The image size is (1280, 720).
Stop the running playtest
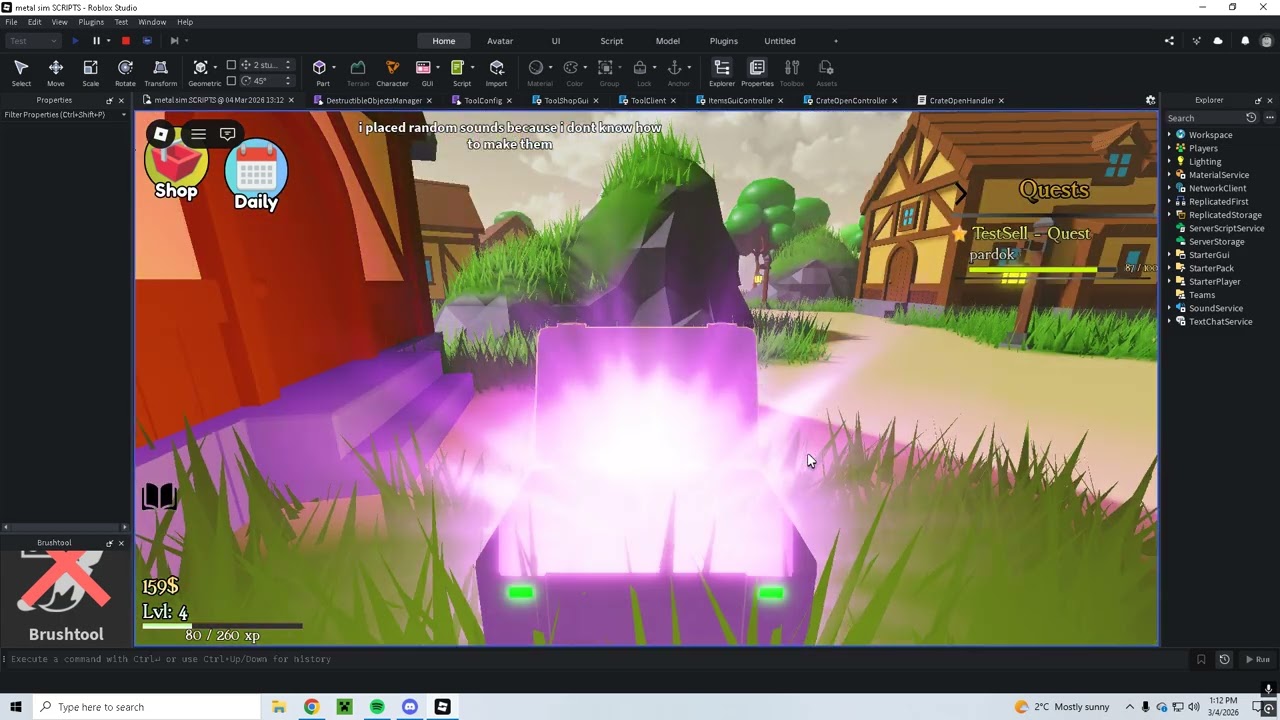126,41
